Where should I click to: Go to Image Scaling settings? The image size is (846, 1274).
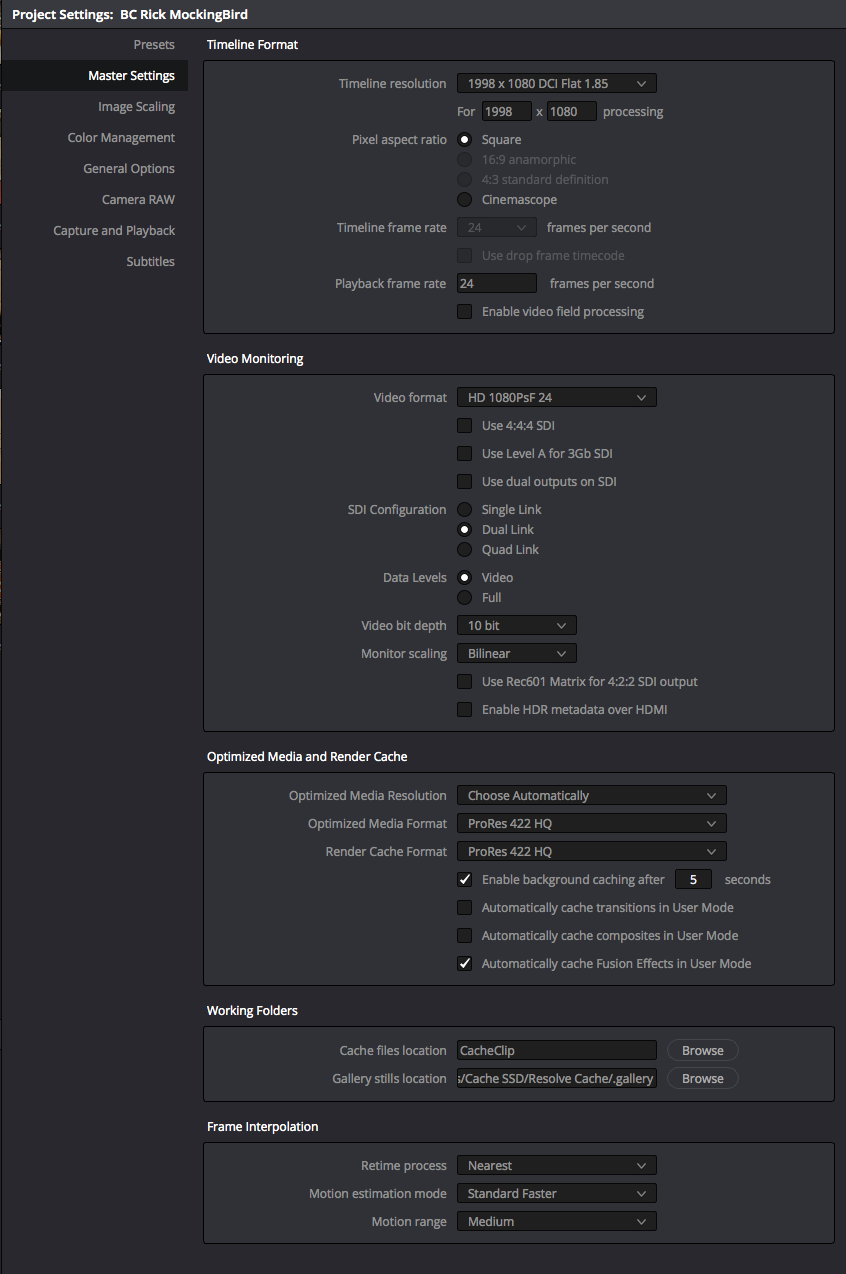[136, 107]
